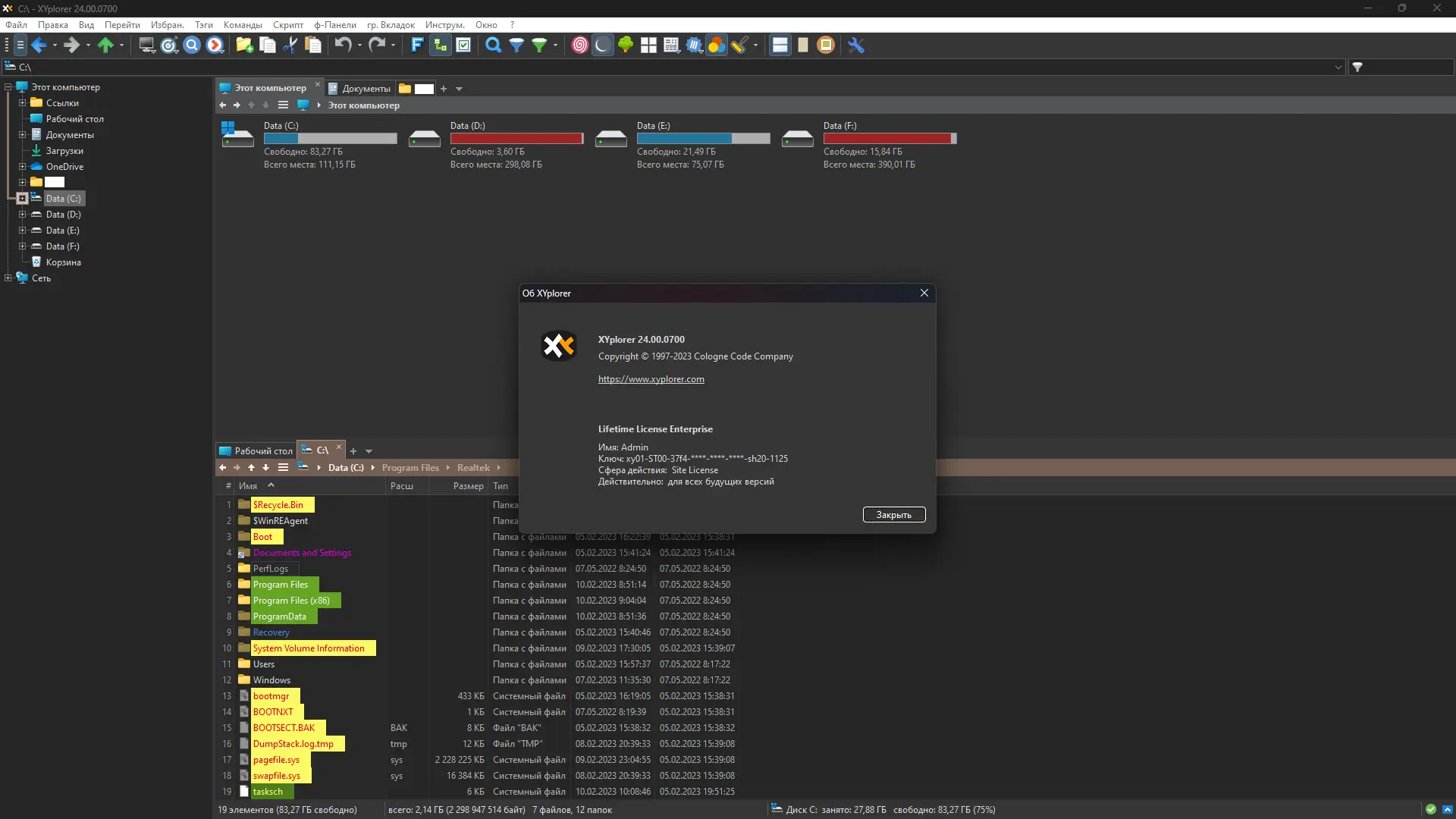Open the address bar dropdown arrow
This screenshot has height=819, width=1456.
coord(1338,67)
